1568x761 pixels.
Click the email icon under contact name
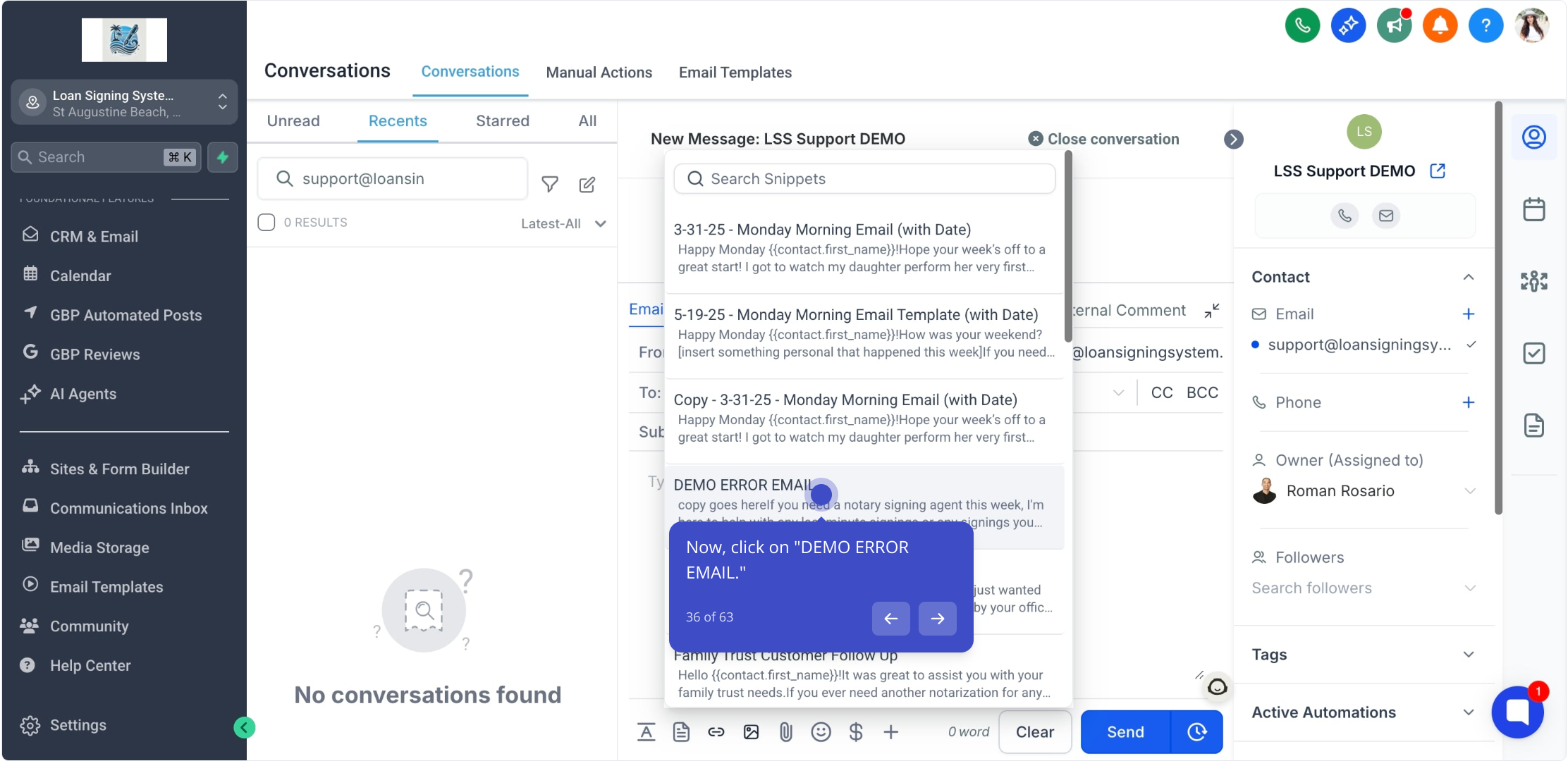point(1386,216)
